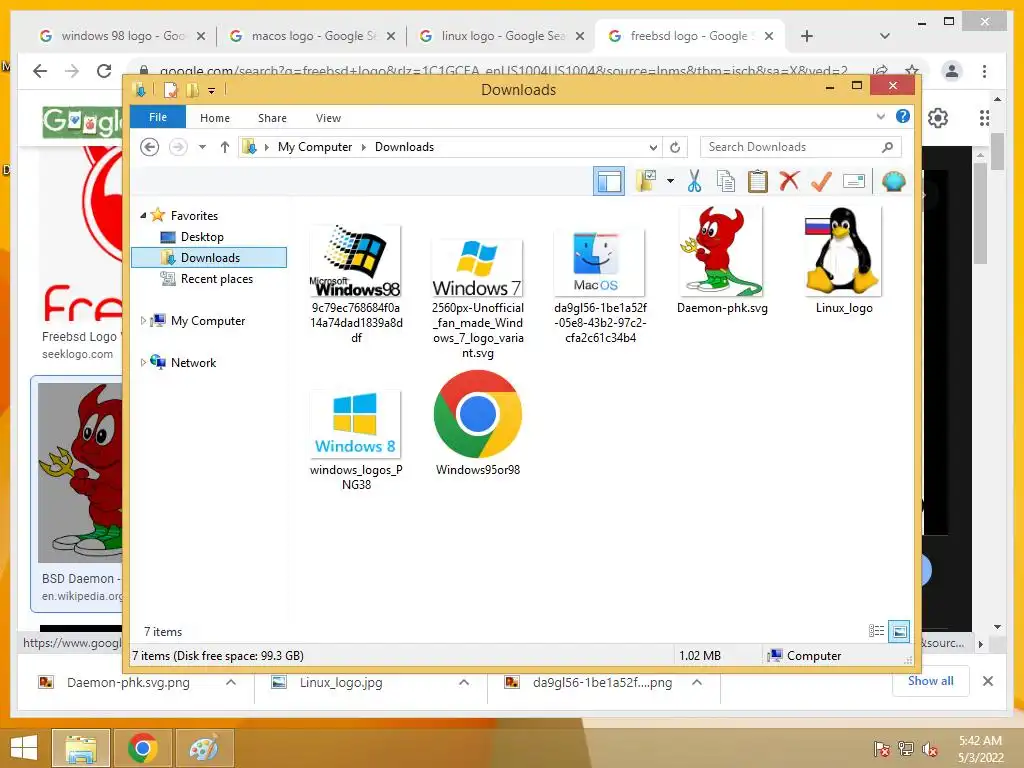
Task: Open a new Chrome tab
Action: click(x=807, y=37)
